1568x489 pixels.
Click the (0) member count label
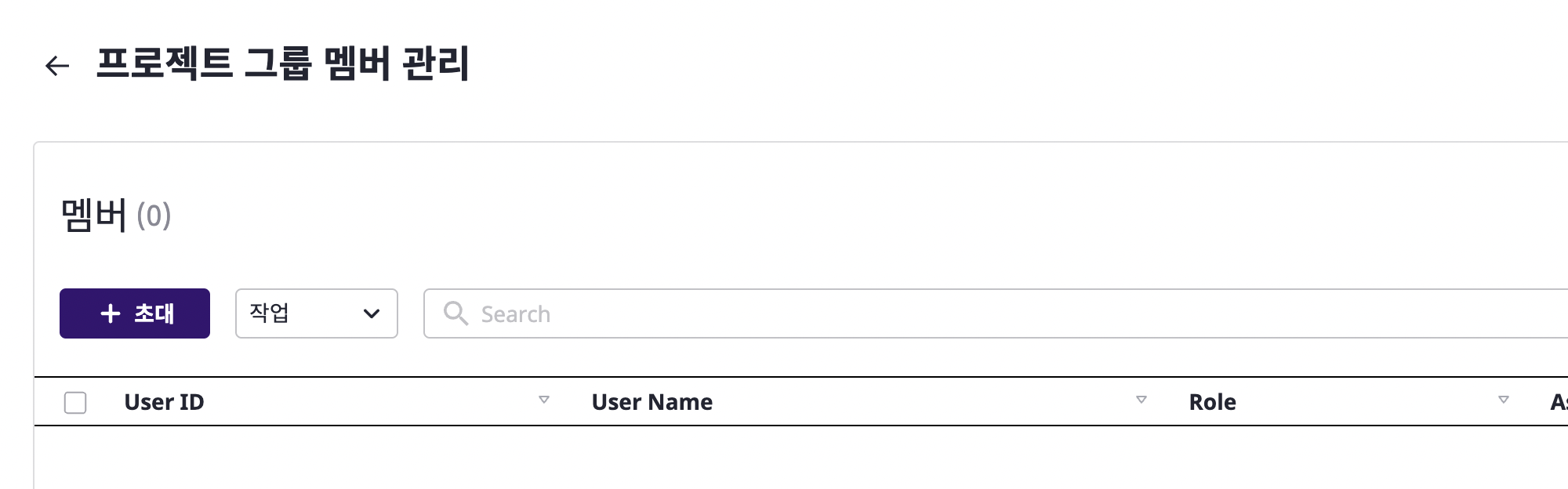(154, 216)
